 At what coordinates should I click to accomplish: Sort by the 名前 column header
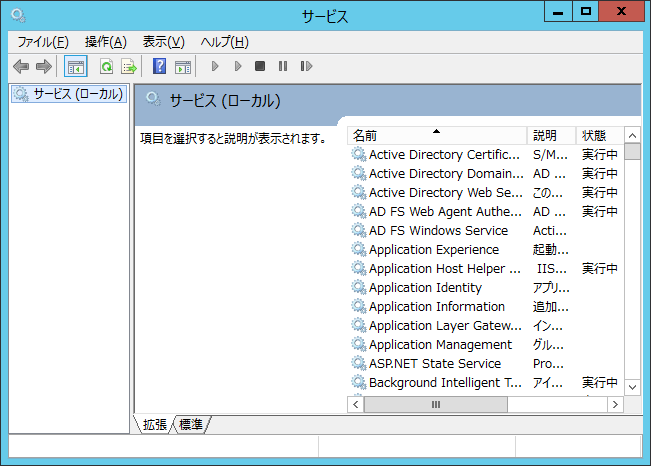437,135
